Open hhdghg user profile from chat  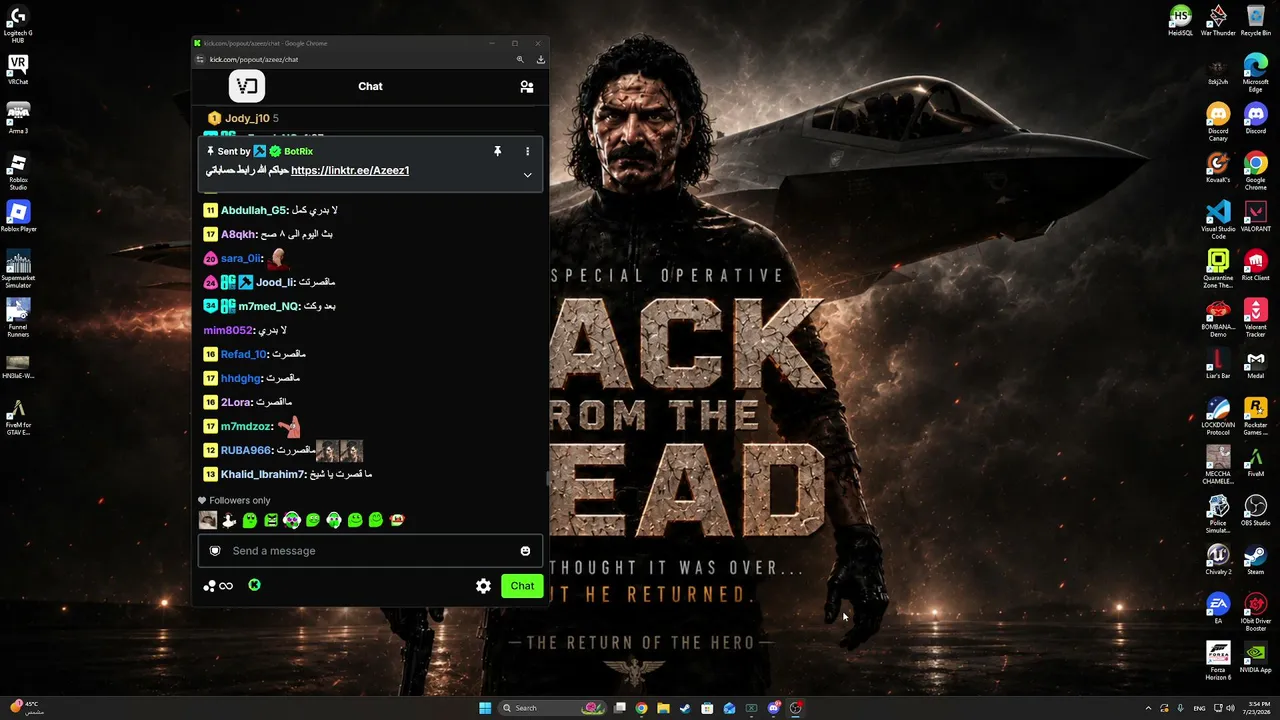click(241, 378)
